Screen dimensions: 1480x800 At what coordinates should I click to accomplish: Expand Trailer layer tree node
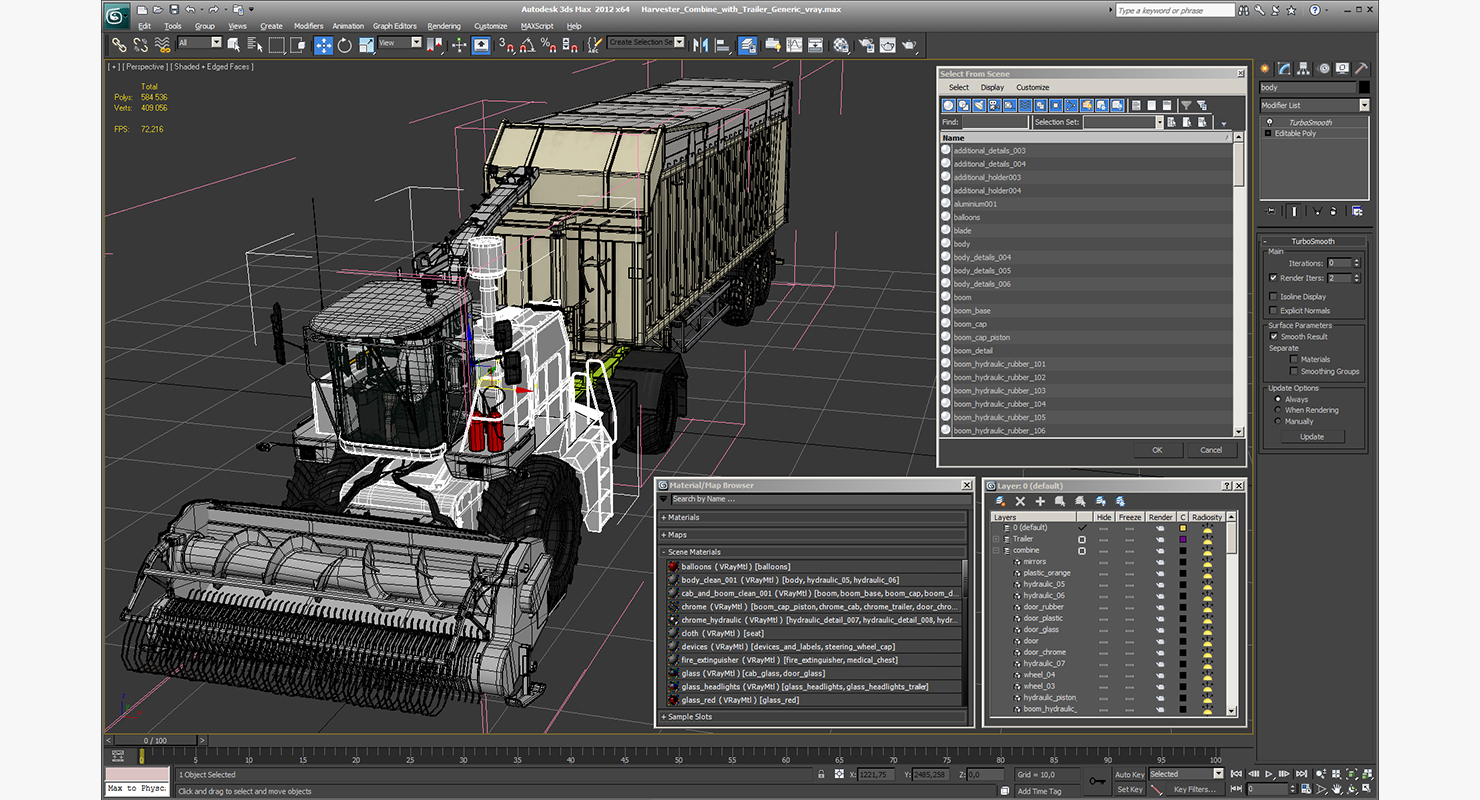coord(996,539)
